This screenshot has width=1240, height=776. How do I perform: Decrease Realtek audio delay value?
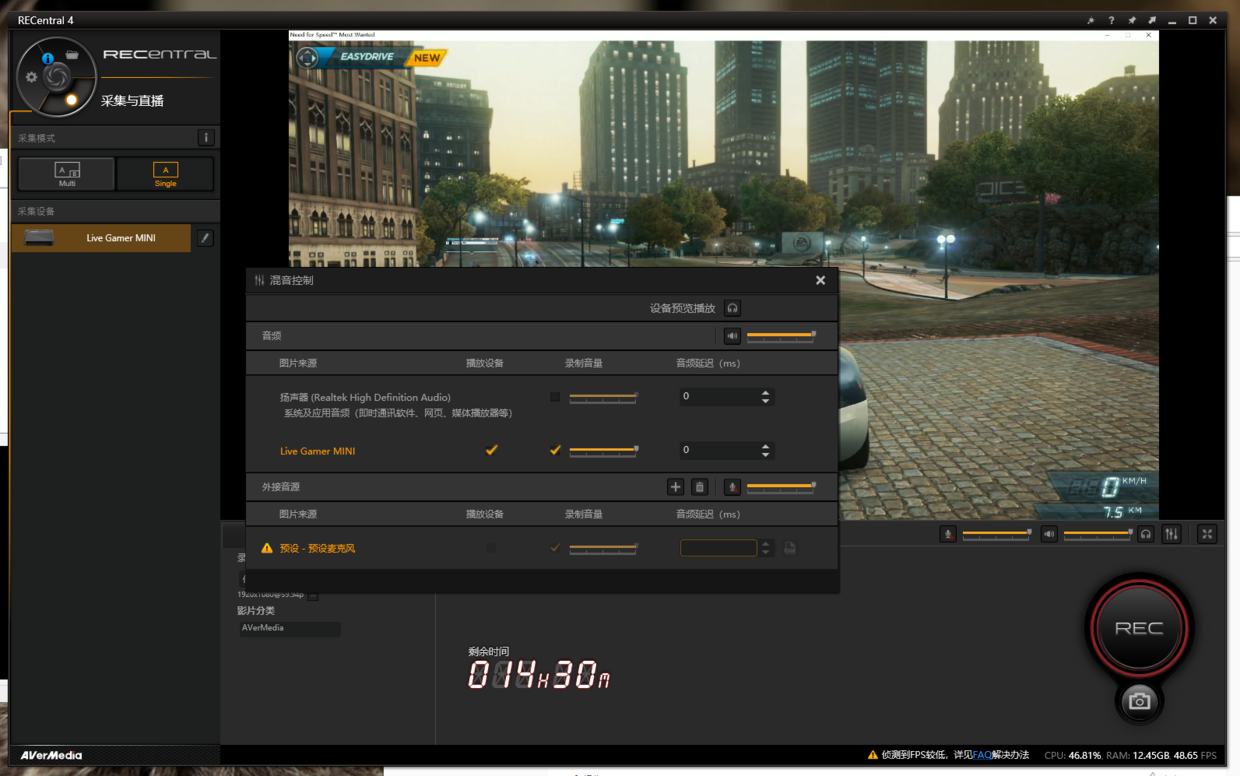pos(766,401)
